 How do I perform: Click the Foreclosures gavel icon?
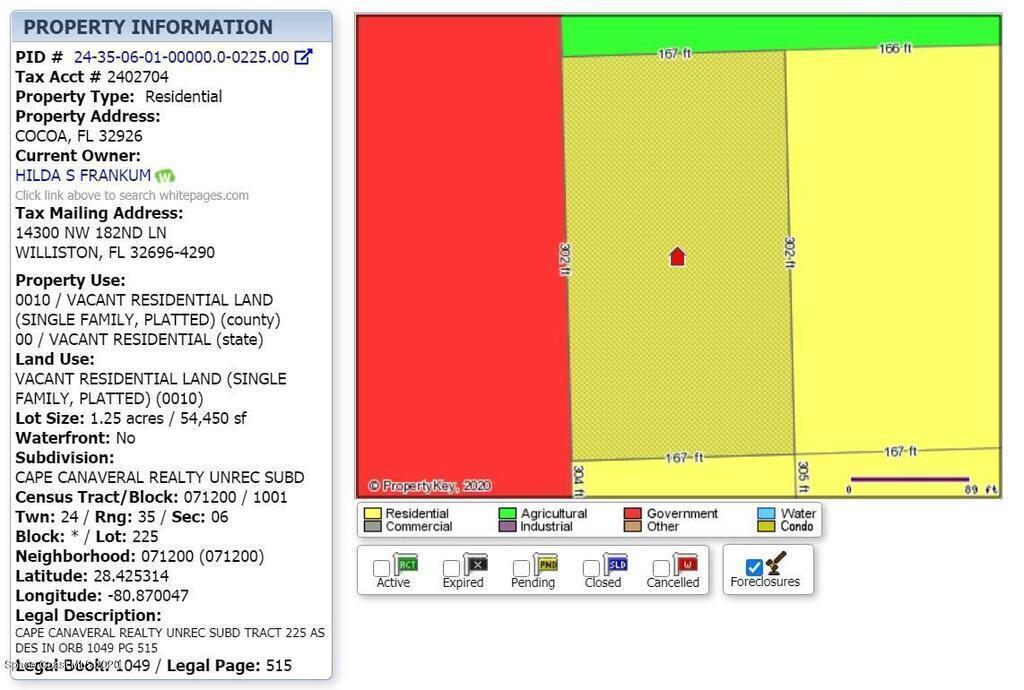[777, 563]
